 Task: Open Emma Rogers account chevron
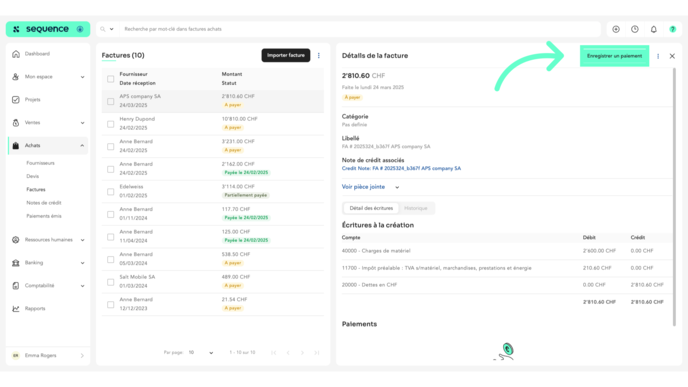(x=82, y=356)
